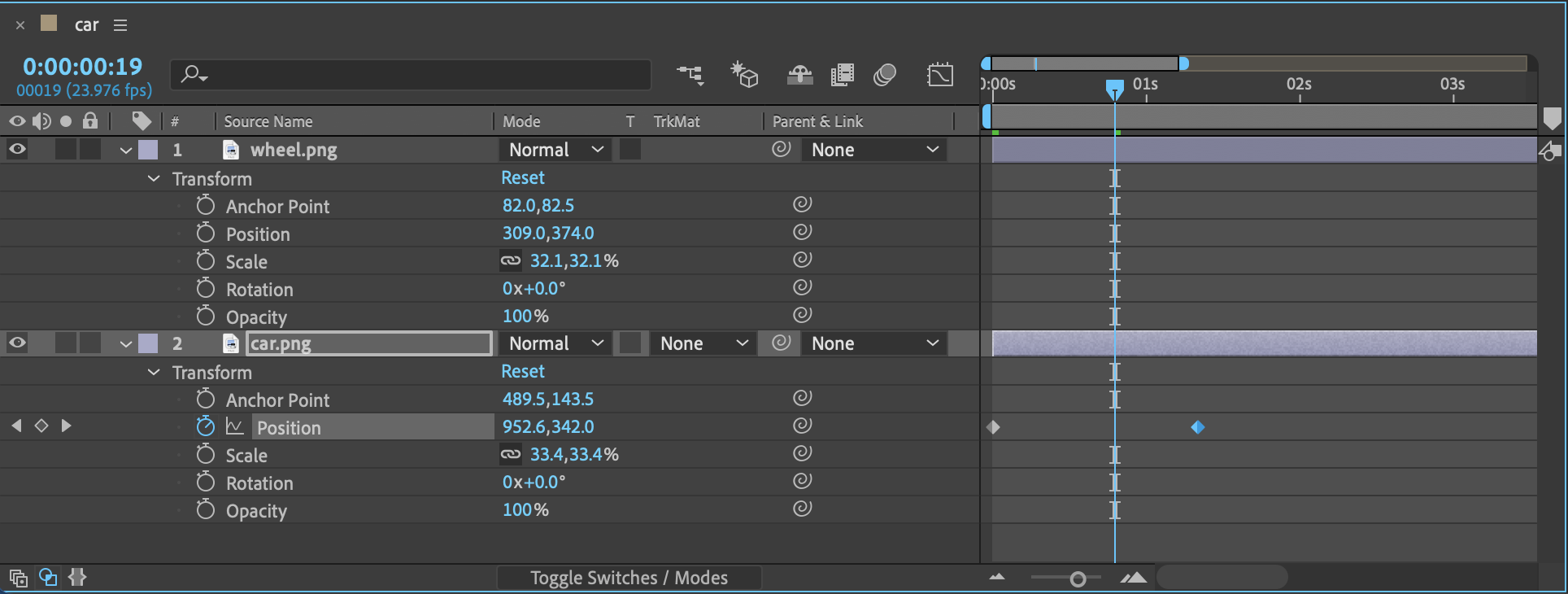The width and height of the screenshot is (1568, 594).
Task: Click the timeline zoom slider handle
Action: click(x=1078, y=579)
